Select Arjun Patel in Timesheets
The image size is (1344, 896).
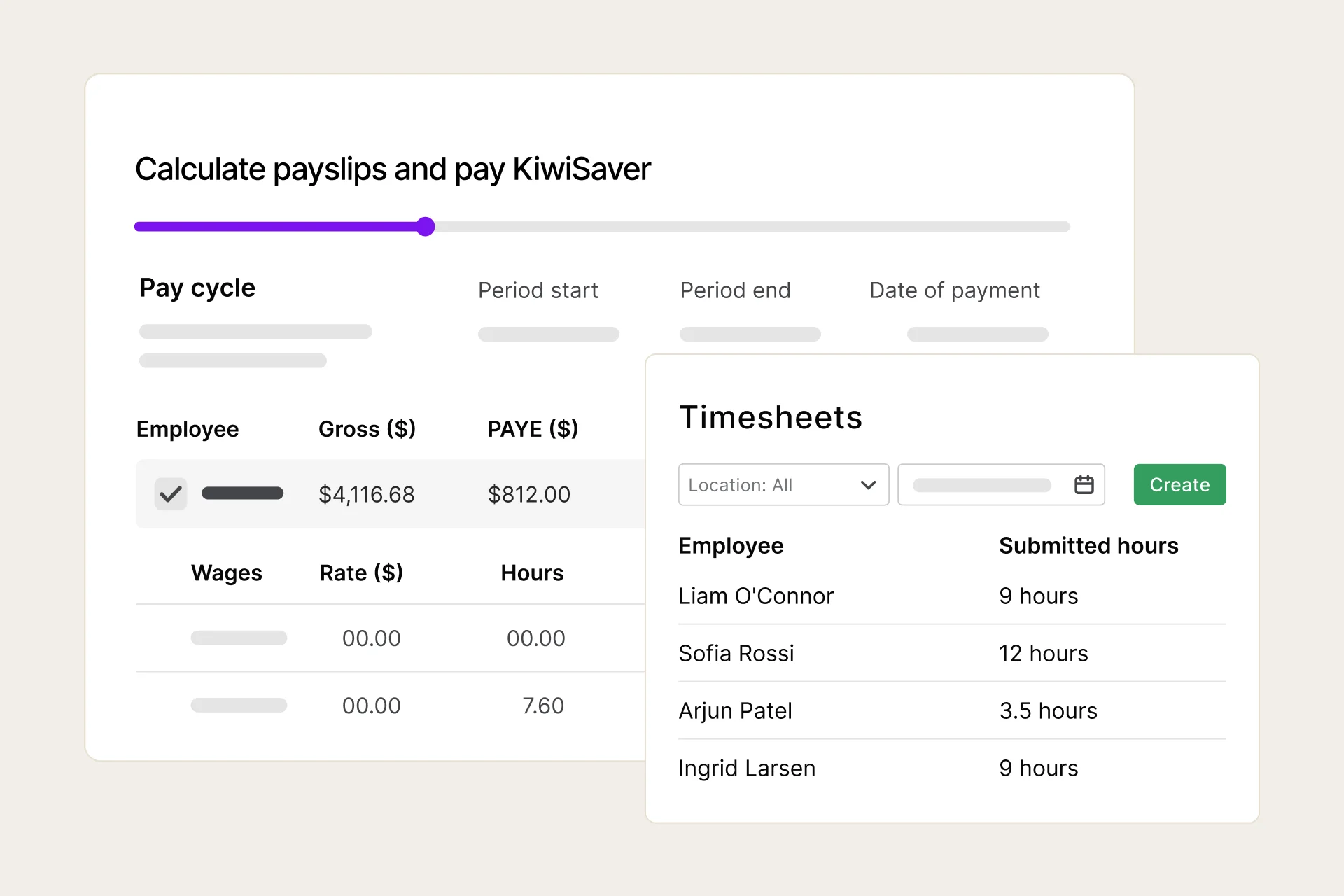735,711
